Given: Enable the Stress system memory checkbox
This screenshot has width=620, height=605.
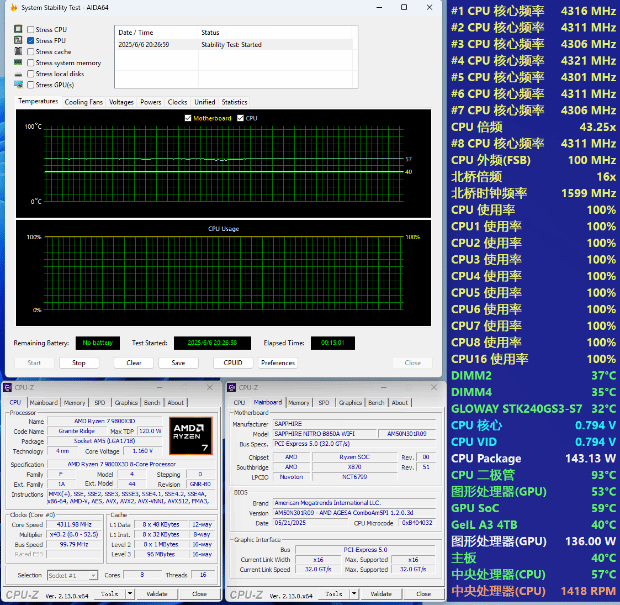Looking at the screenshot, I should click(x=30, y=63).
